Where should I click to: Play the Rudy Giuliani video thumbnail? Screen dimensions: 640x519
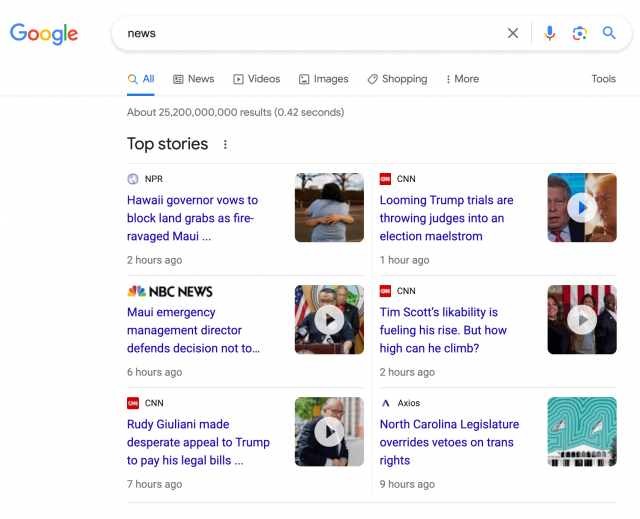pos(329,432)
